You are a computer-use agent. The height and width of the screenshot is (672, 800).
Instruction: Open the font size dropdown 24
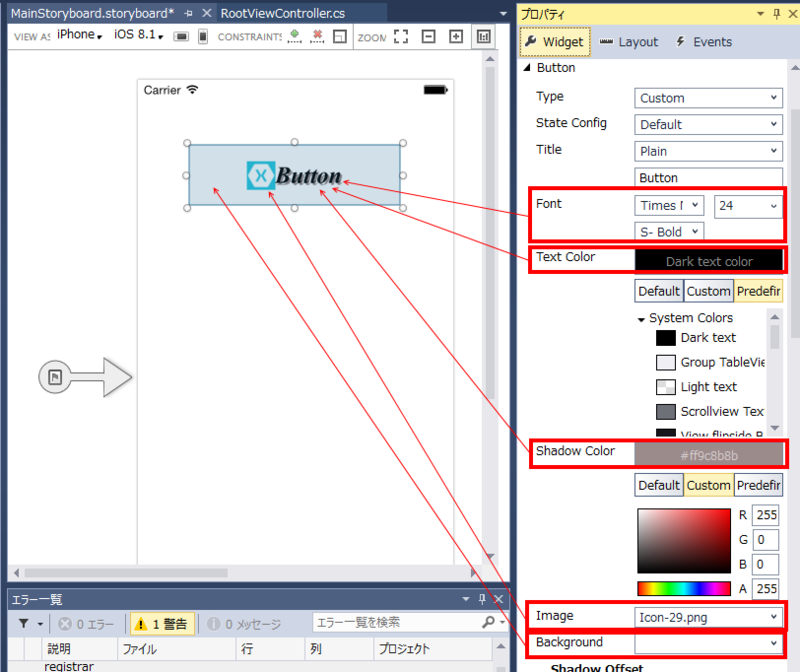[748, 206]
